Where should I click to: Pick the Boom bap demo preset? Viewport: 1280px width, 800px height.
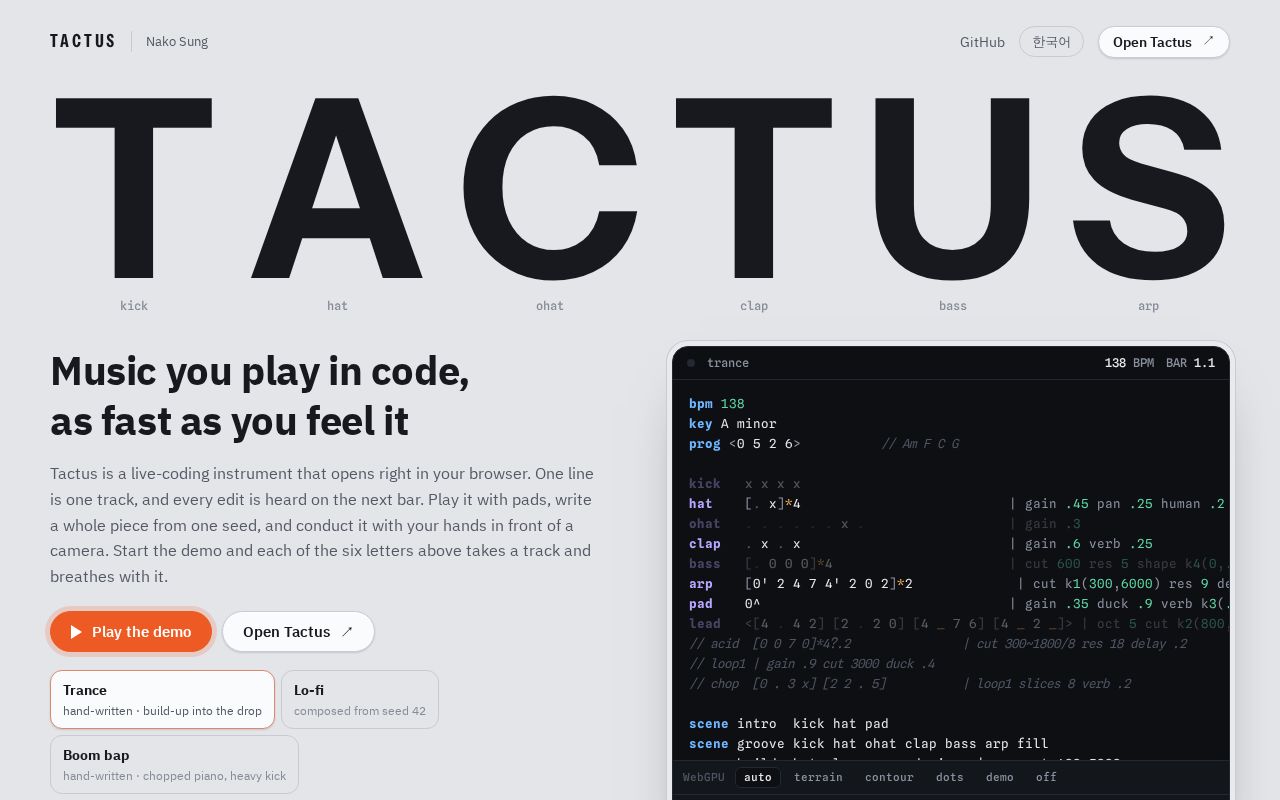pyautogui.click(x=174, y=764)
